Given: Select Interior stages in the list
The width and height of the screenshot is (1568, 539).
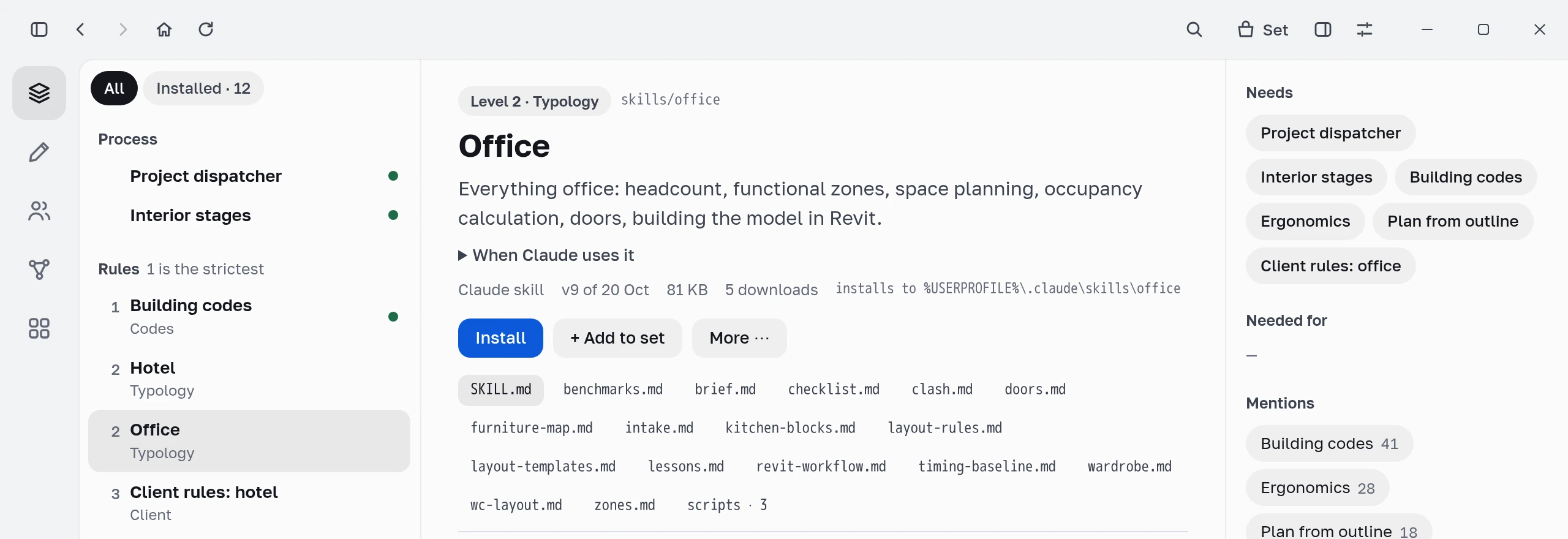Looking at the screenshot, I should point(250,216).
